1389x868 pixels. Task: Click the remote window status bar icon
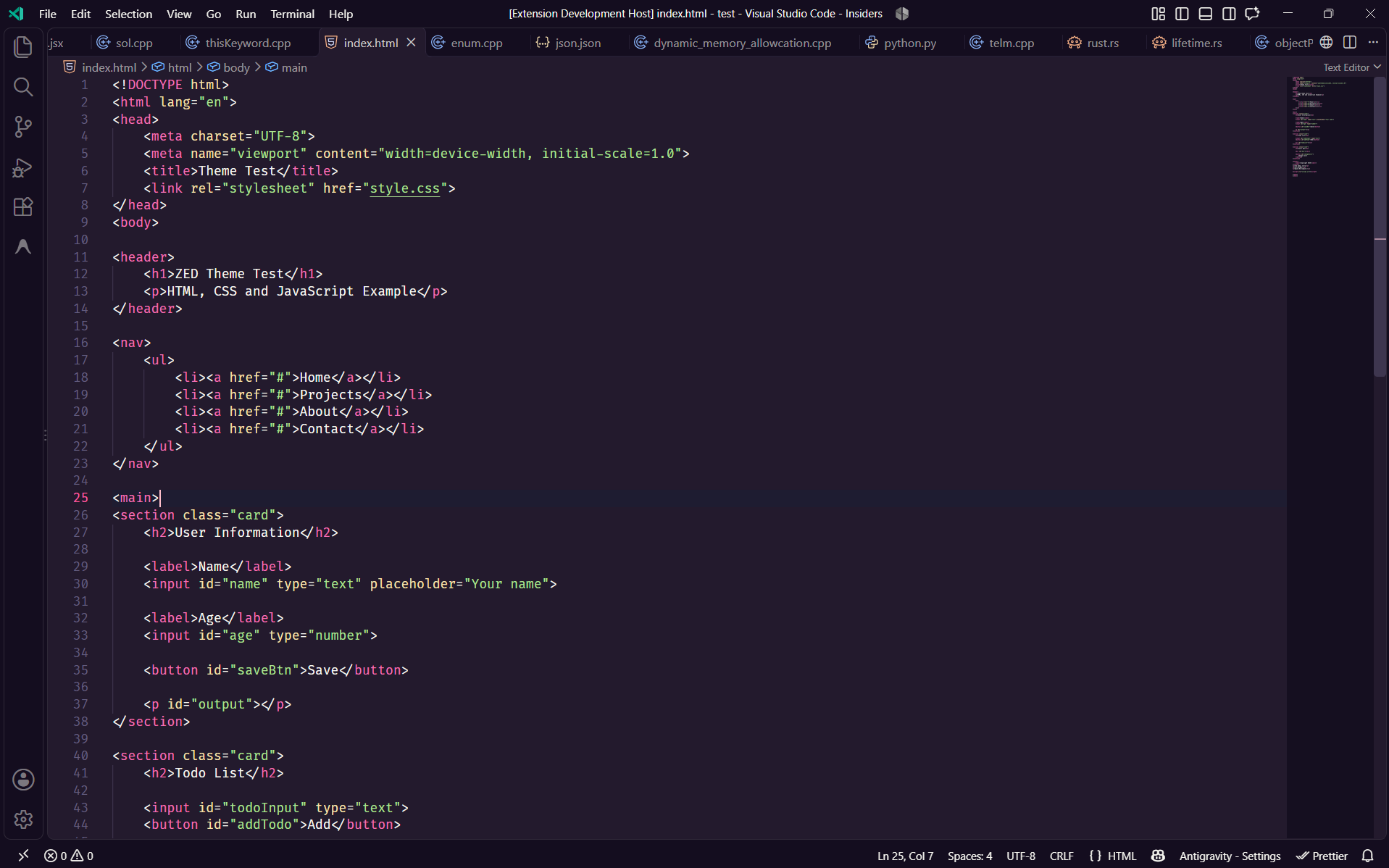pos(23,856)
